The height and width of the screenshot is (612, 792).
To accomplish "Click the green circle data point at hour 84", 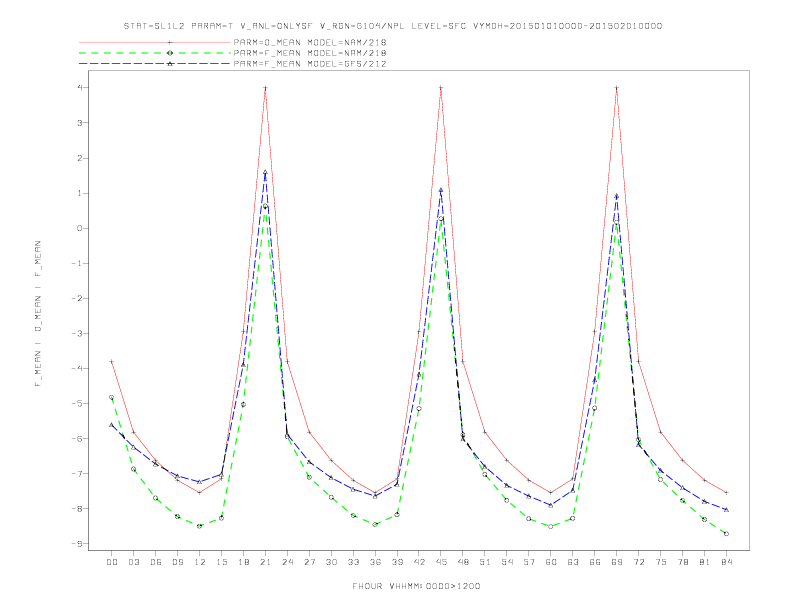I will click(727, 534).
